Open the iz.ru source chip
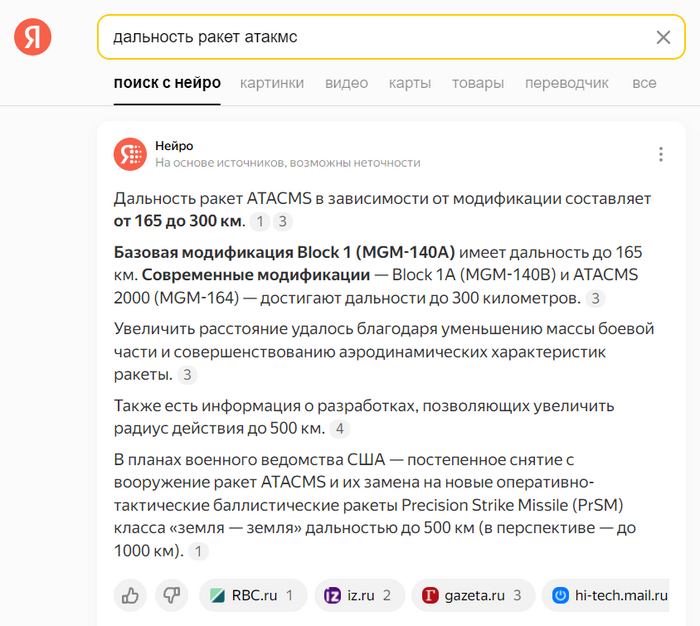The width and height of the screenshot is (700, 626). coord(359,596)
